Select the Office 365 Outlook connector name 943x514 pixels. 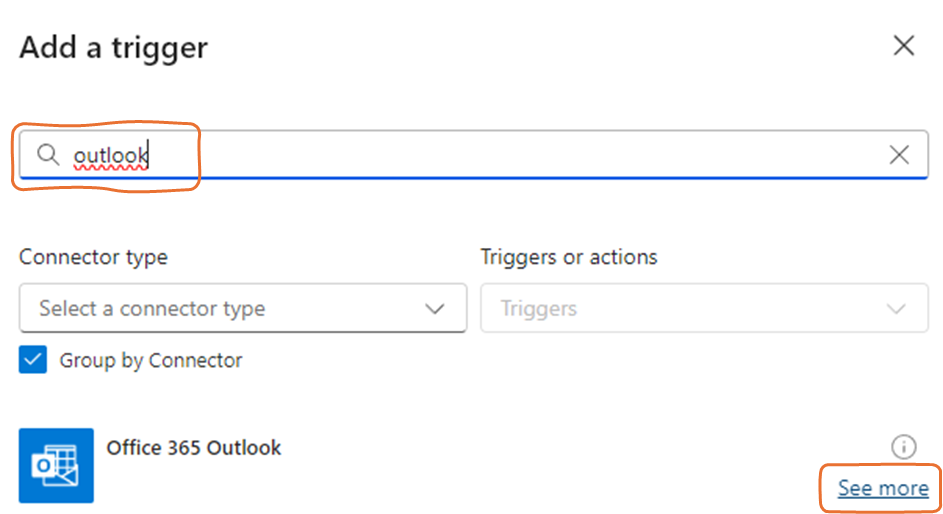(194, 447)
